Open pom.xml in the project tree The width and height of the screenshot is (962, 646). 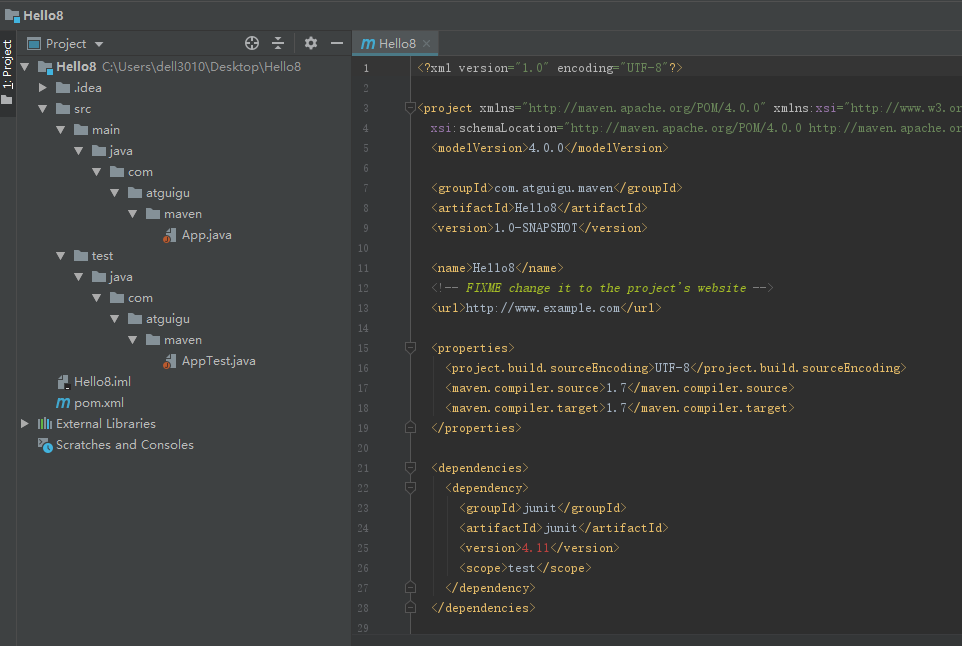tap(99, 403)
